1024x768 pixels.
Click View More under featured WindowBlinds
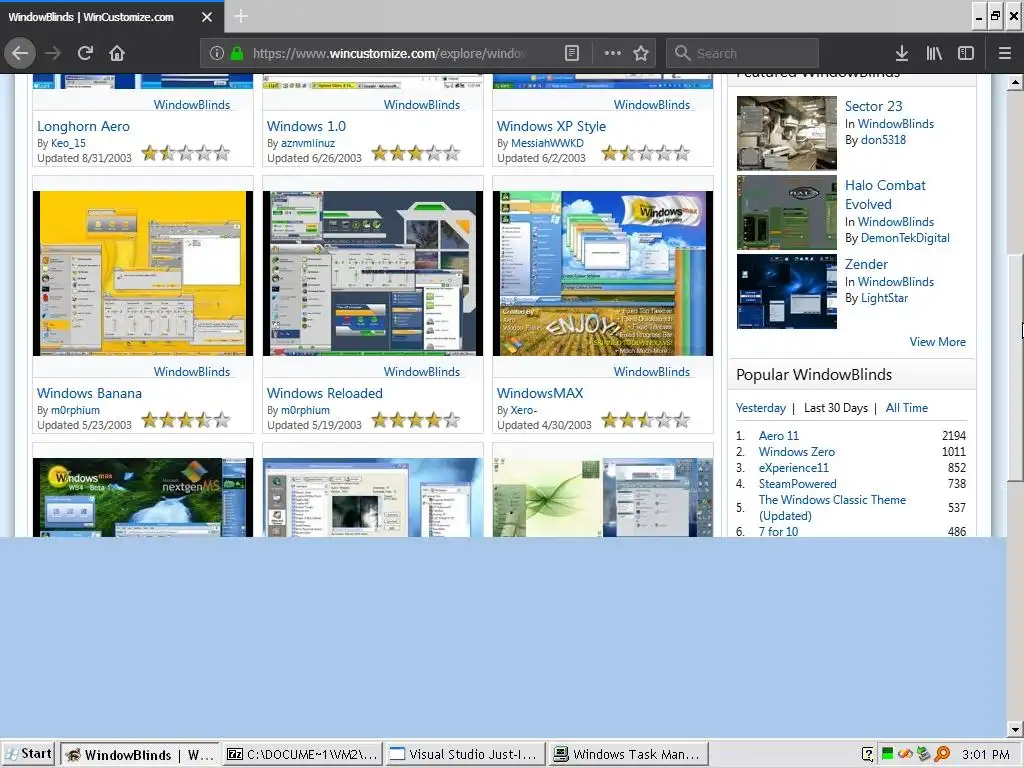tap(937, 342)
